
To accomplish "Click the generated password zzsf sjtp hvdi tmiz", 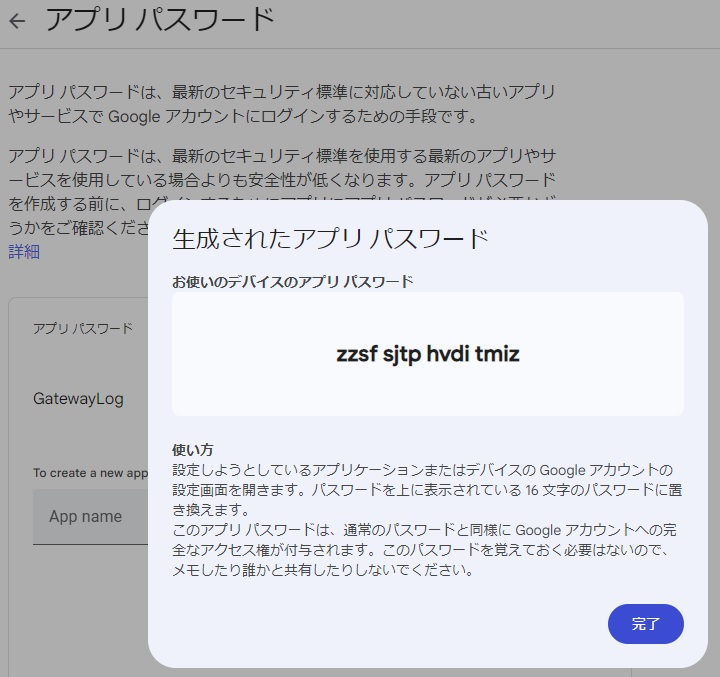I will pos(427,354).
